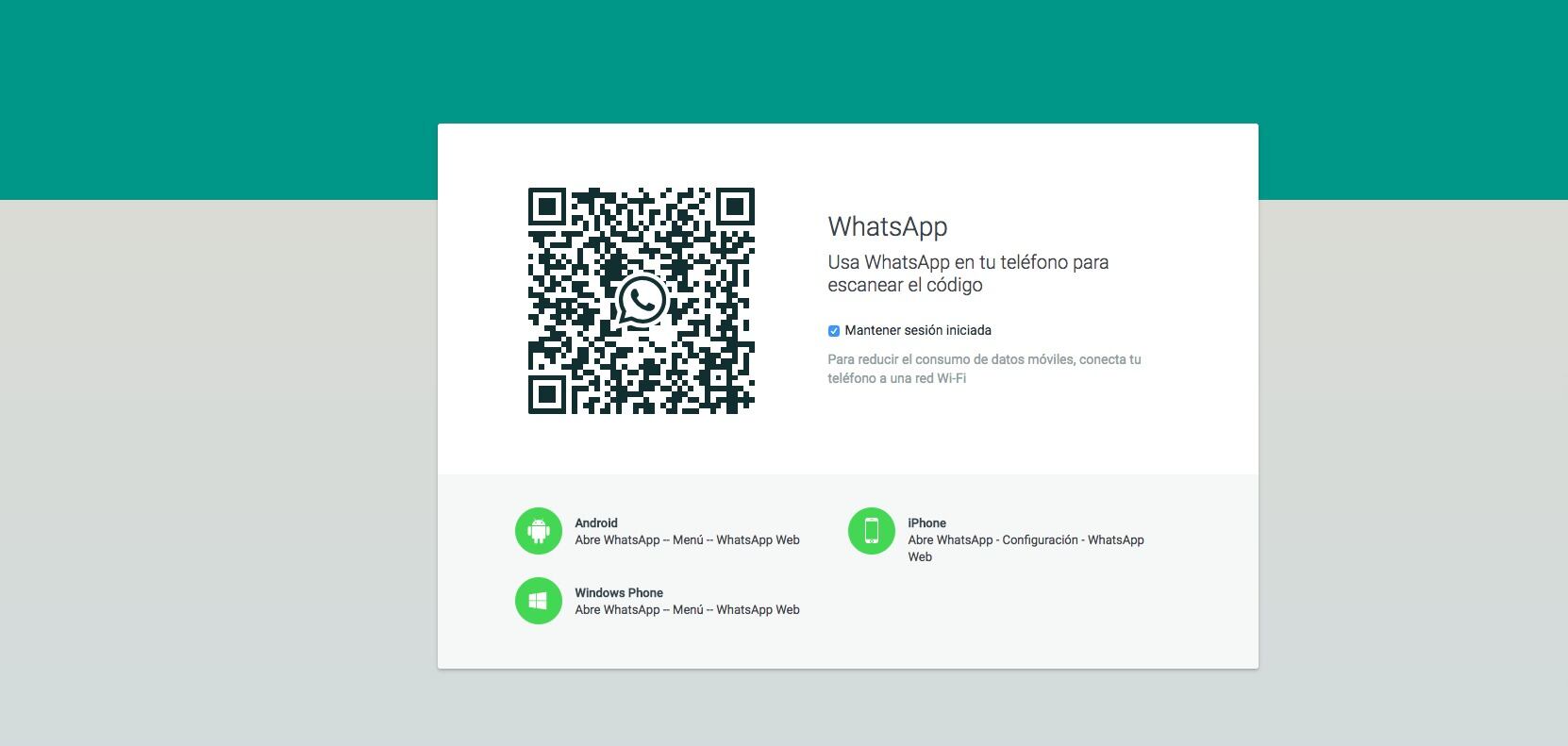This screenshot has width=1568, height=746.
Task: Click the WhatsApp logo inside the QR code
Action: (x=642, y=301)
